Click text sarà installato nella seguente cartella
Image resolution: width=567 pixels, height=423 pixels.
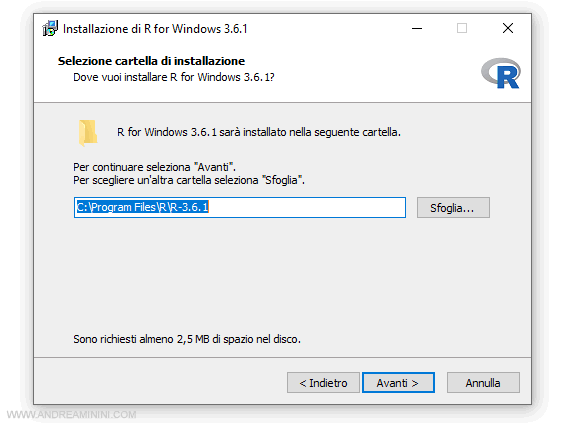[310, 132]
